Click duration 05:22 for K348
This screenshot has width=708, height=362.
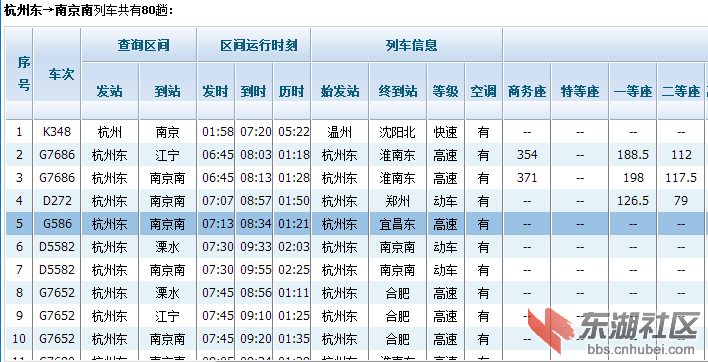point(293,132)
